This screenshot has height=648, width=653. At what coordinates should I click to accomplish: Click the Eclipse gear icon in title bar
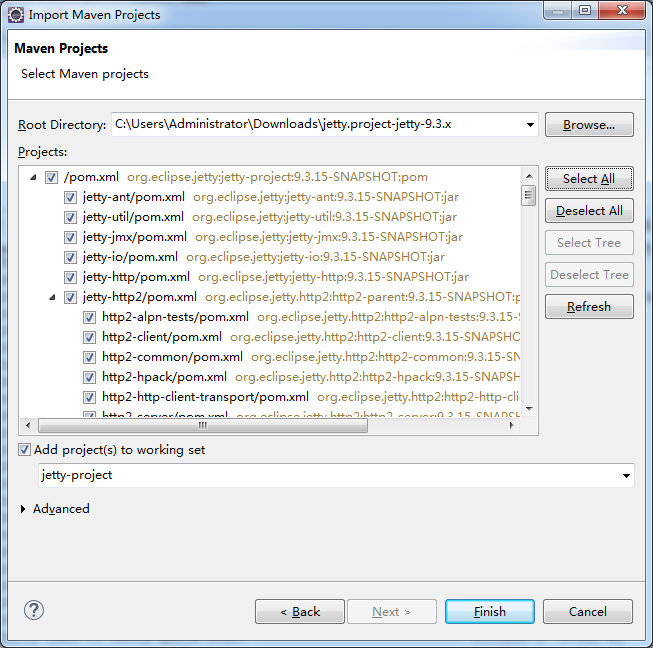(16, 15)
